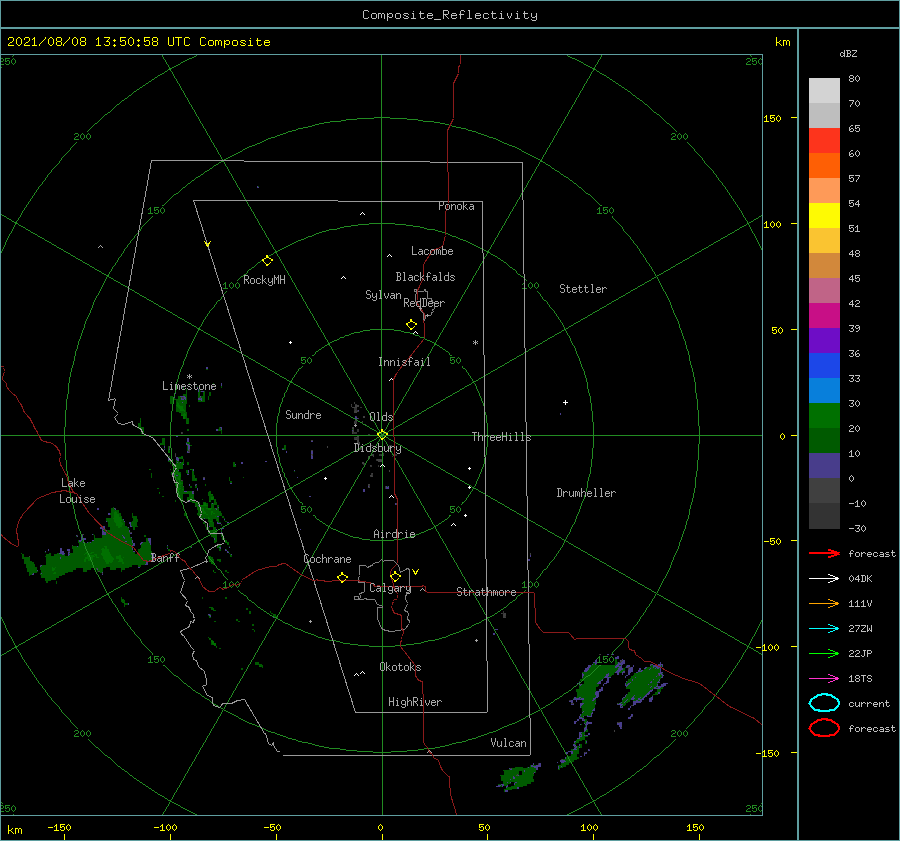Click the Lake Louise label
Image resolution: width=900 pixels, height=841 pixels.
pos(77,491)
